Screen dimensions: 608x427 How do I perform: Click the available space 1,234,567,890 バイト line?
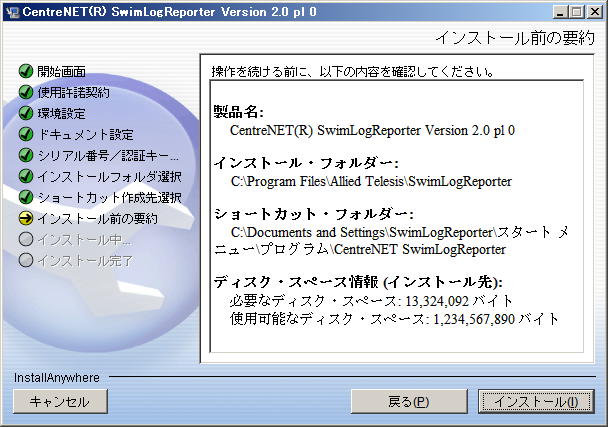[394, 319]
